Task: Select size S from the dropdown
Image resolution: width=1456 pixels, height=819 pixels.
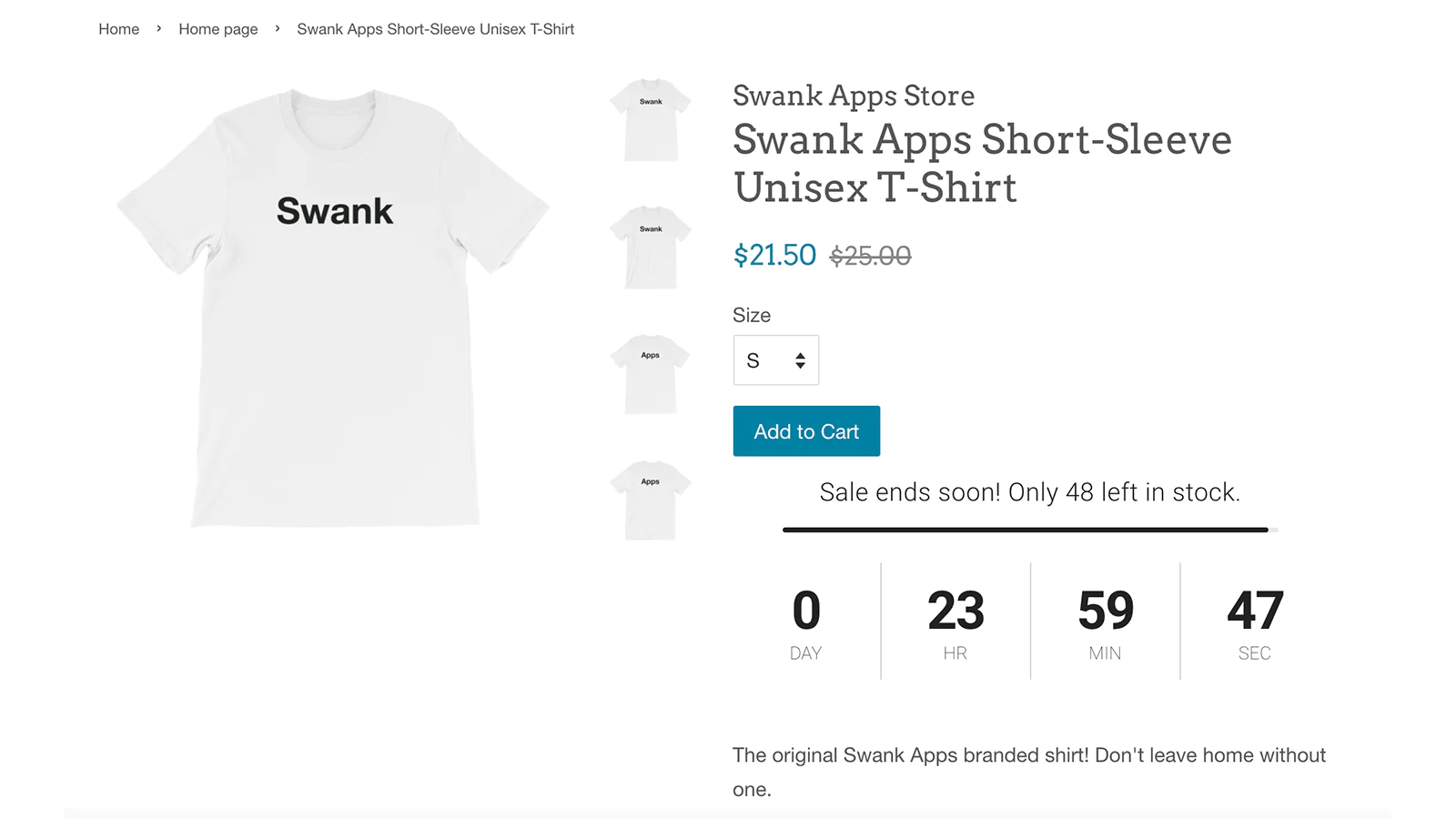Action: (753, 360)
